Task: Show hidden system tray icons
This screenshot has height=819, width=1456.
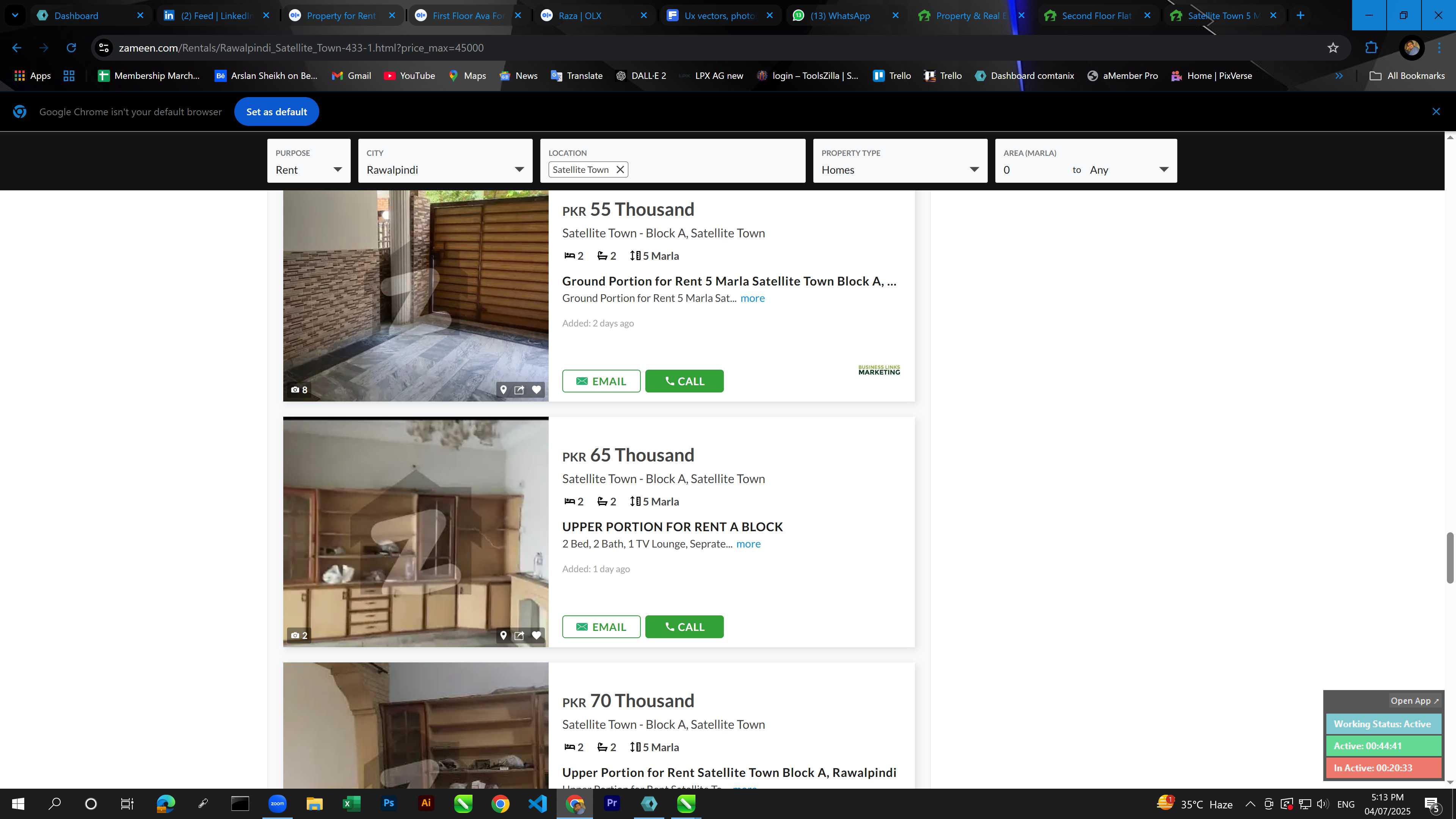Action: coord(1250,804)
